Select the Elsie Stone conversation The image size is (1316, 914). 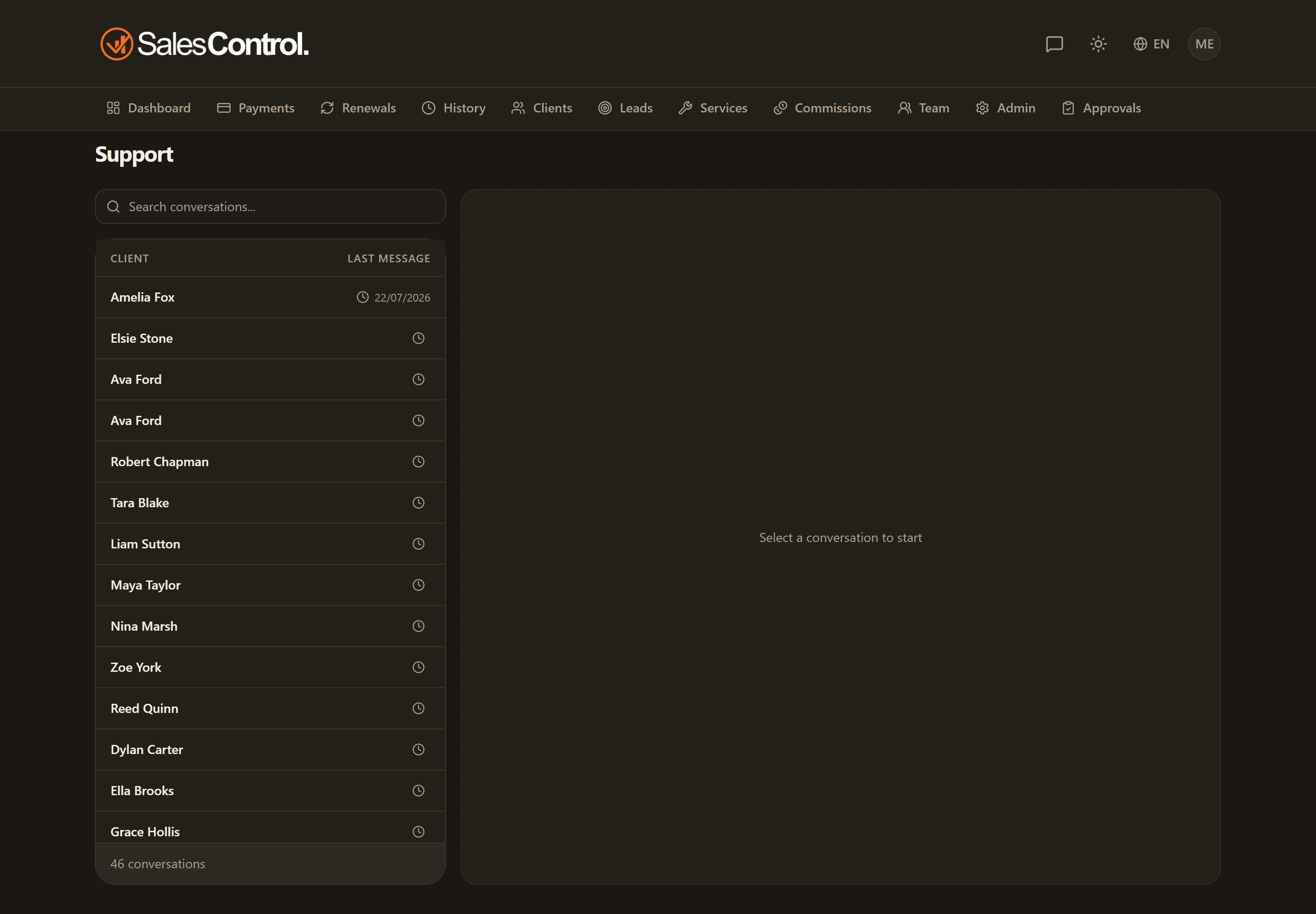(271, 339)
